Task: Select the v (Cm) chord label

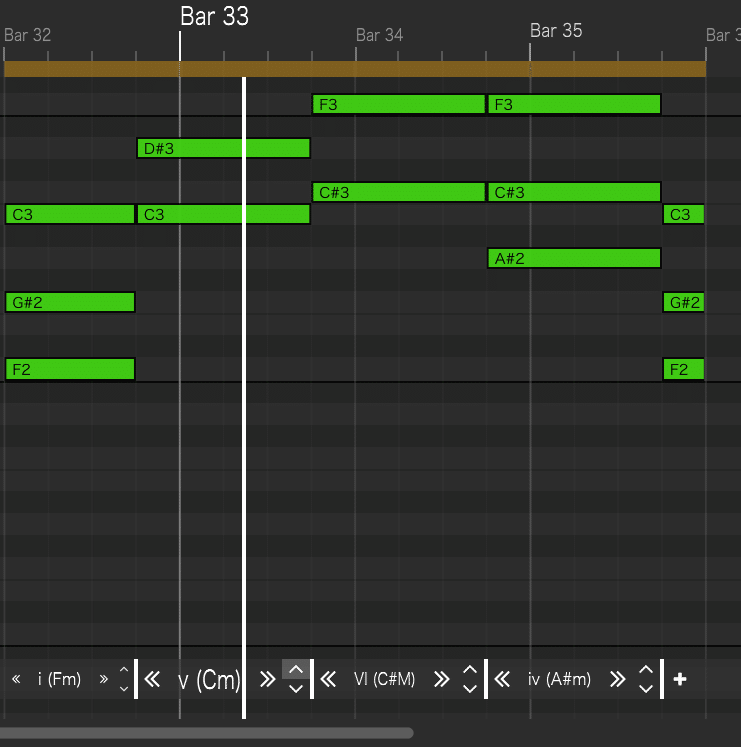Action: click(209, 680)
